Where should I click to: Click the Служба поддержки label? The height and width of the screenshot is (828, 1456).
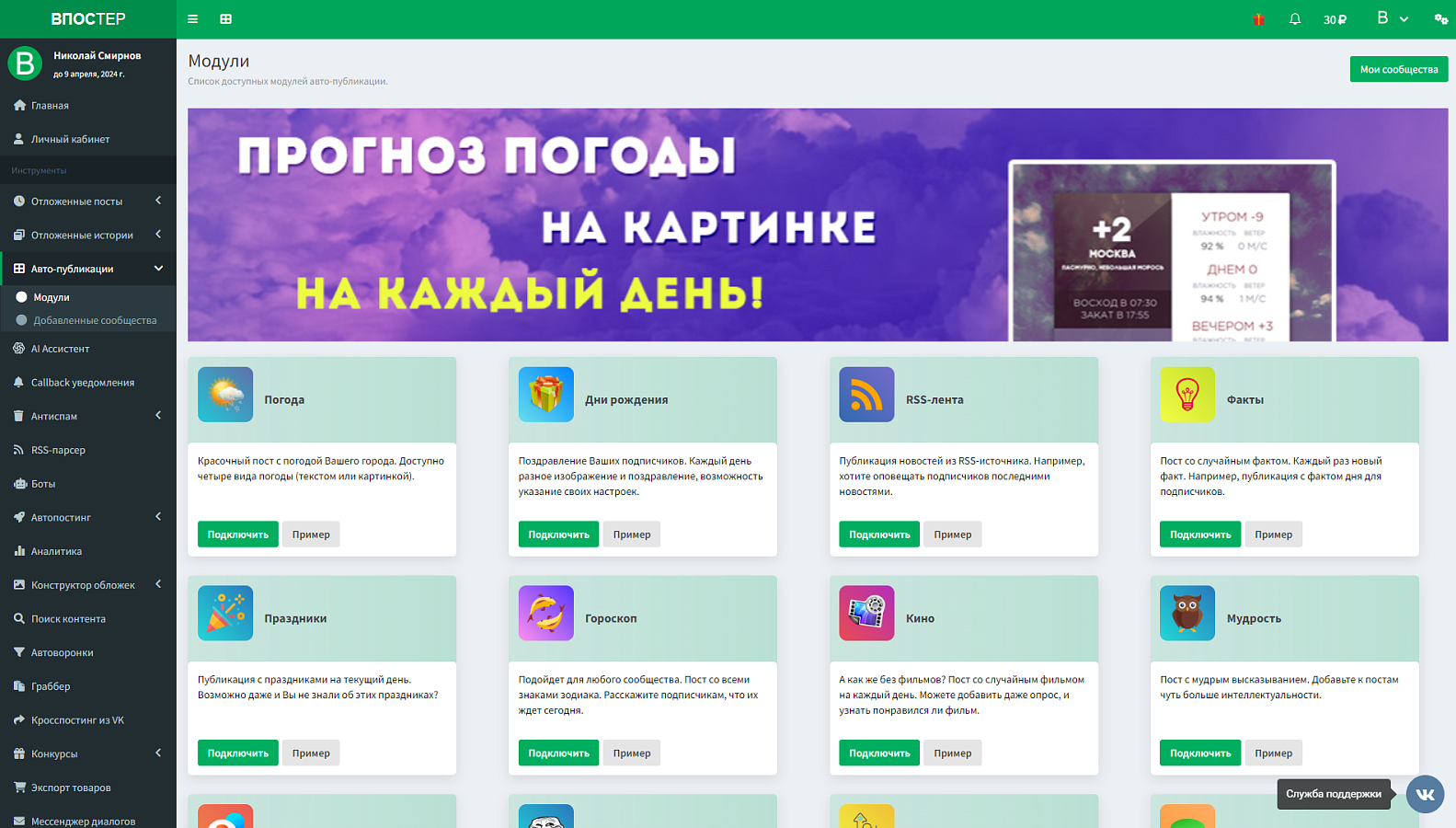coord(1334,794)
